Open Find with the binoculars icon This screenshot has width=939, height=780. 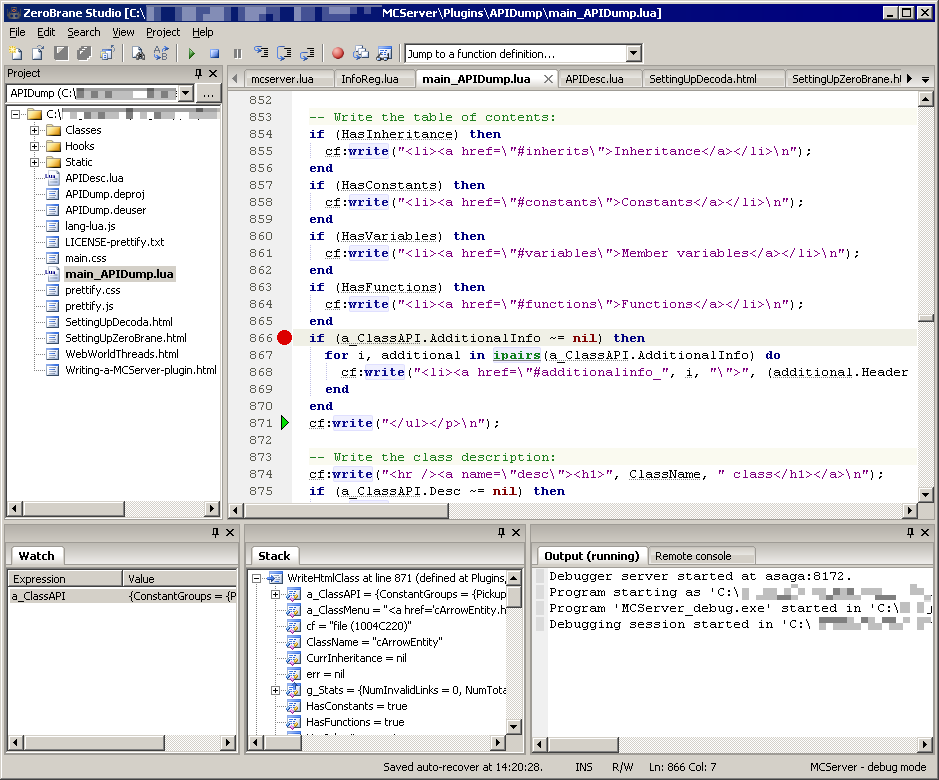tap(138, 53)
